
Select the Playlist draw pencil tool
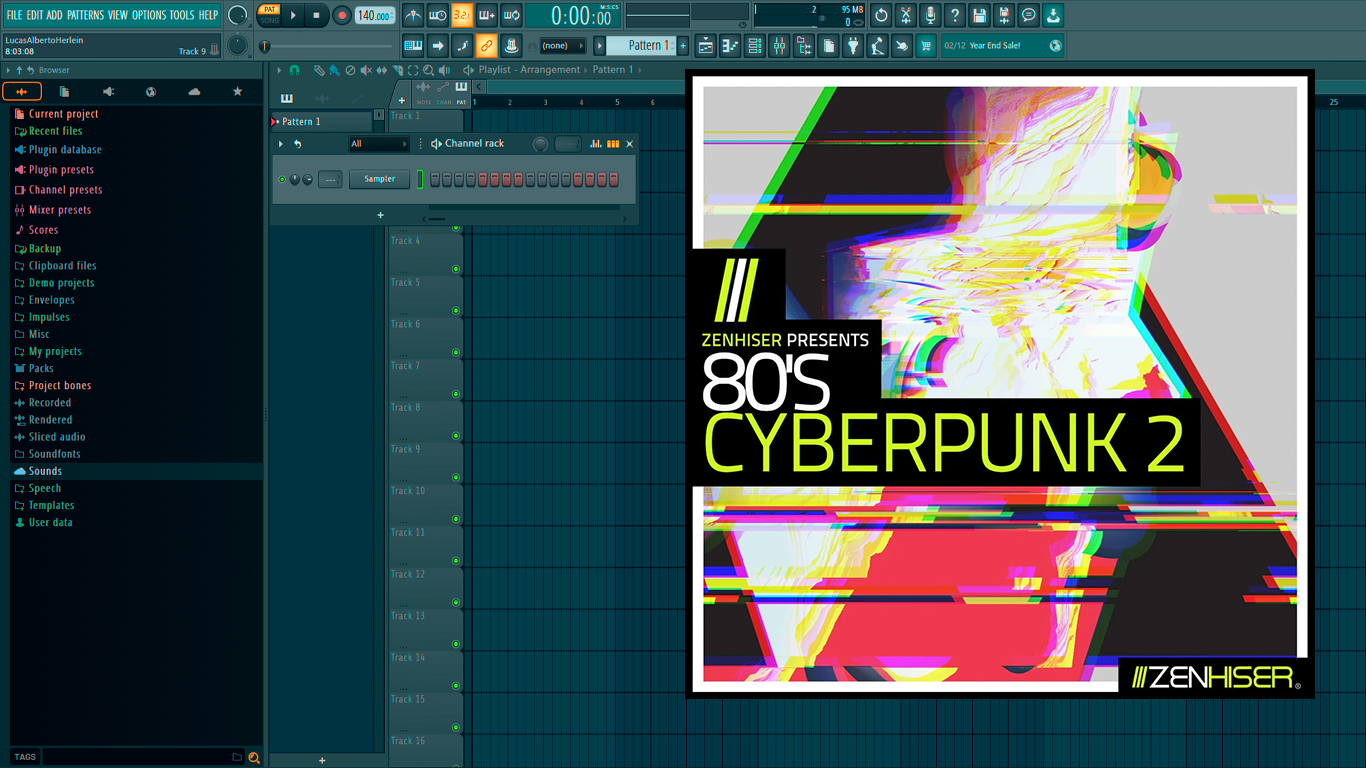coord(319,70)
